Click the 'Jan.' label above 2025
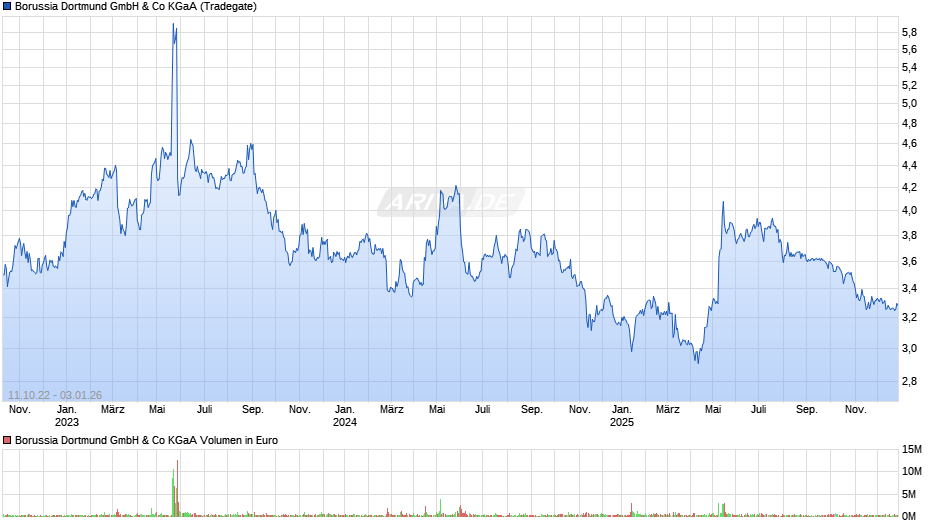Image resolution: width=940 pixels, height=526 pixels. click(622, 410)
